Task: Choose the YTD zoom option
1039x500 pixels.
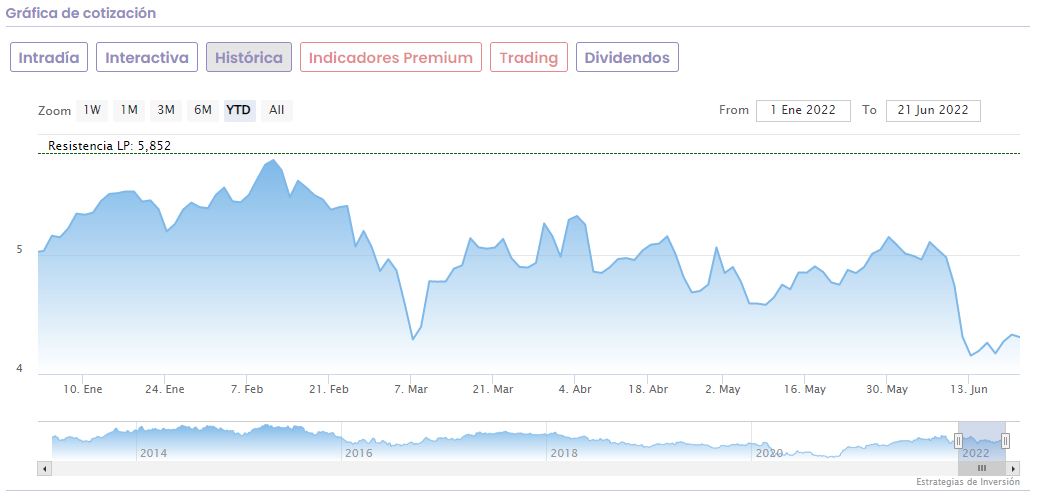Action: [239, 110]
